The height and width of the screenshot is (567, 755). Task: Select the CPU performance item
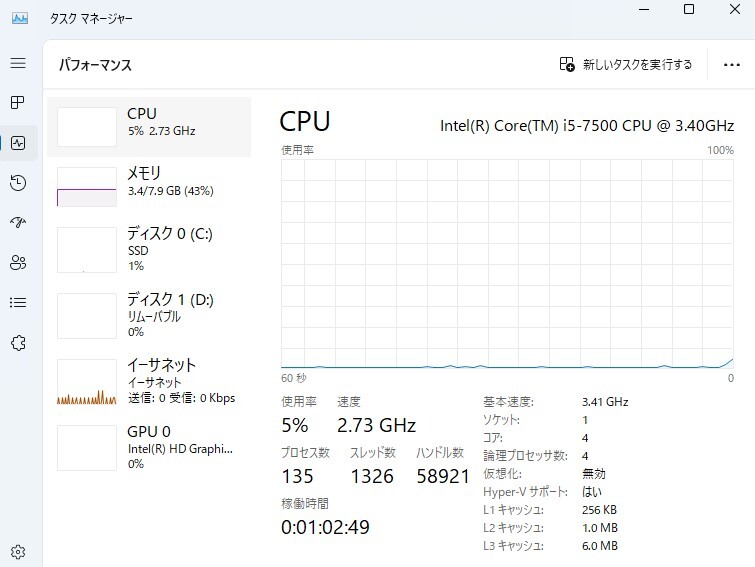(x=149, y=126)
